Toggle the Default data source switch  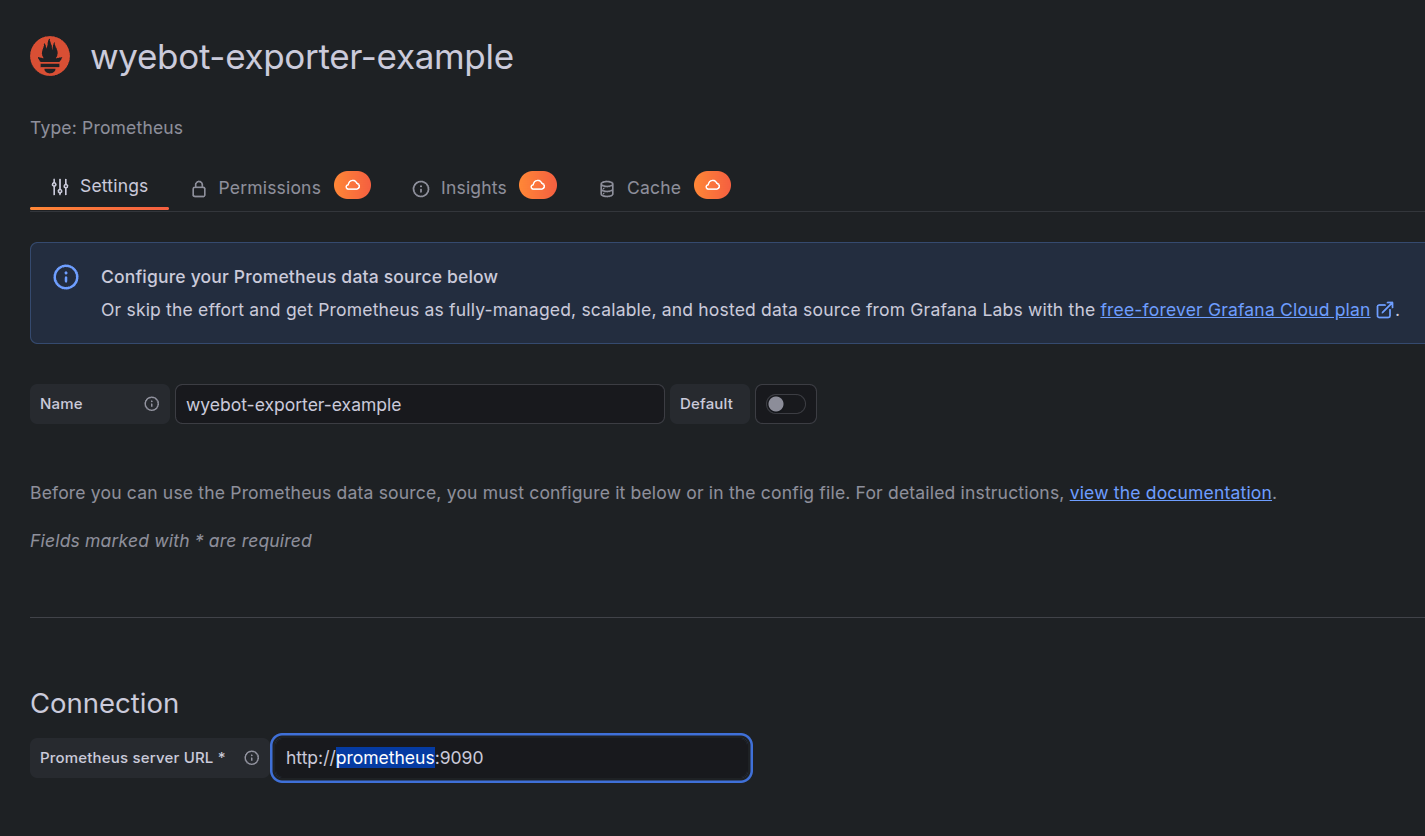click(x=785, y=404)
